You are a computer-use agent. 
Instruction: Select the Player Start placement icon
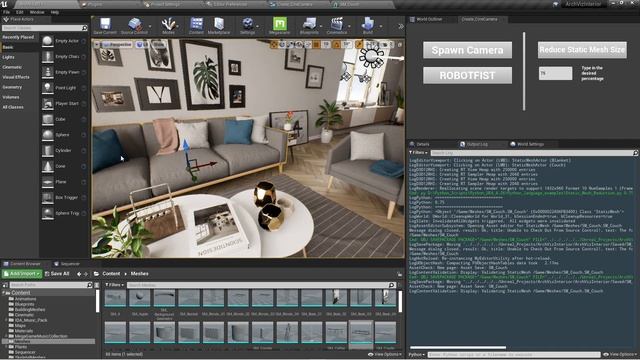[48, 104]
